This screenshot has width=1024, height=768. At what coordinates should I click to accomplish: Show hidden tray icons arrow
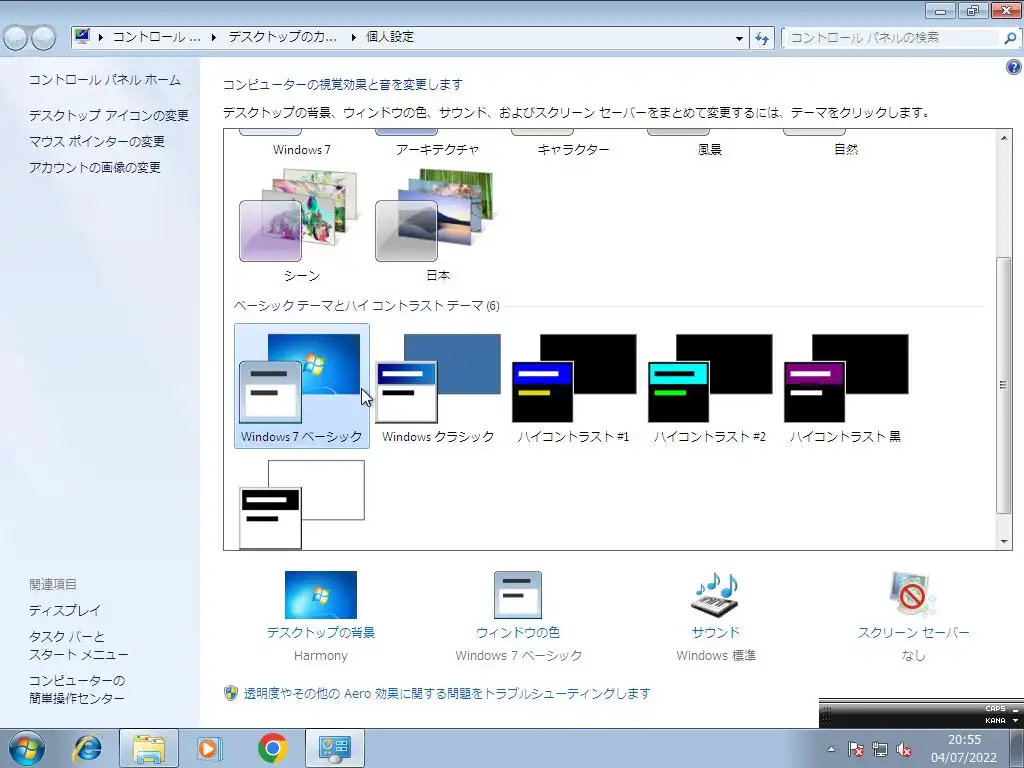(831, 749)
